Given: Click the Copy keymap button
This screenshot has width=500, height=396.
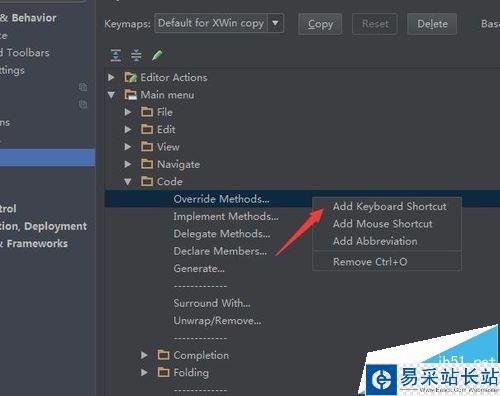Looking at the screenshot, I should point(320,24).
